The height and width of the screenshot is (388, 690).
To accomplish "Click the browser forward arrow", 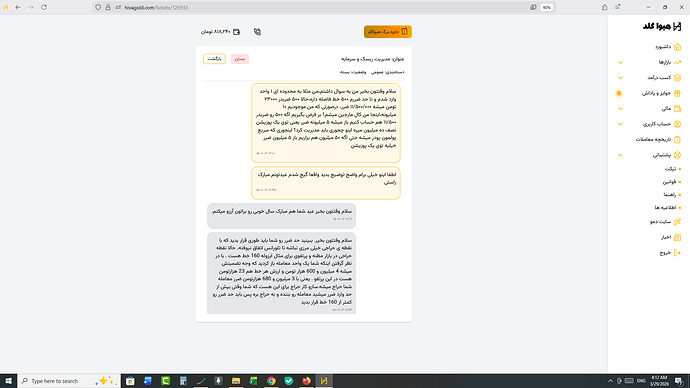I will click(x=31, y=7).
